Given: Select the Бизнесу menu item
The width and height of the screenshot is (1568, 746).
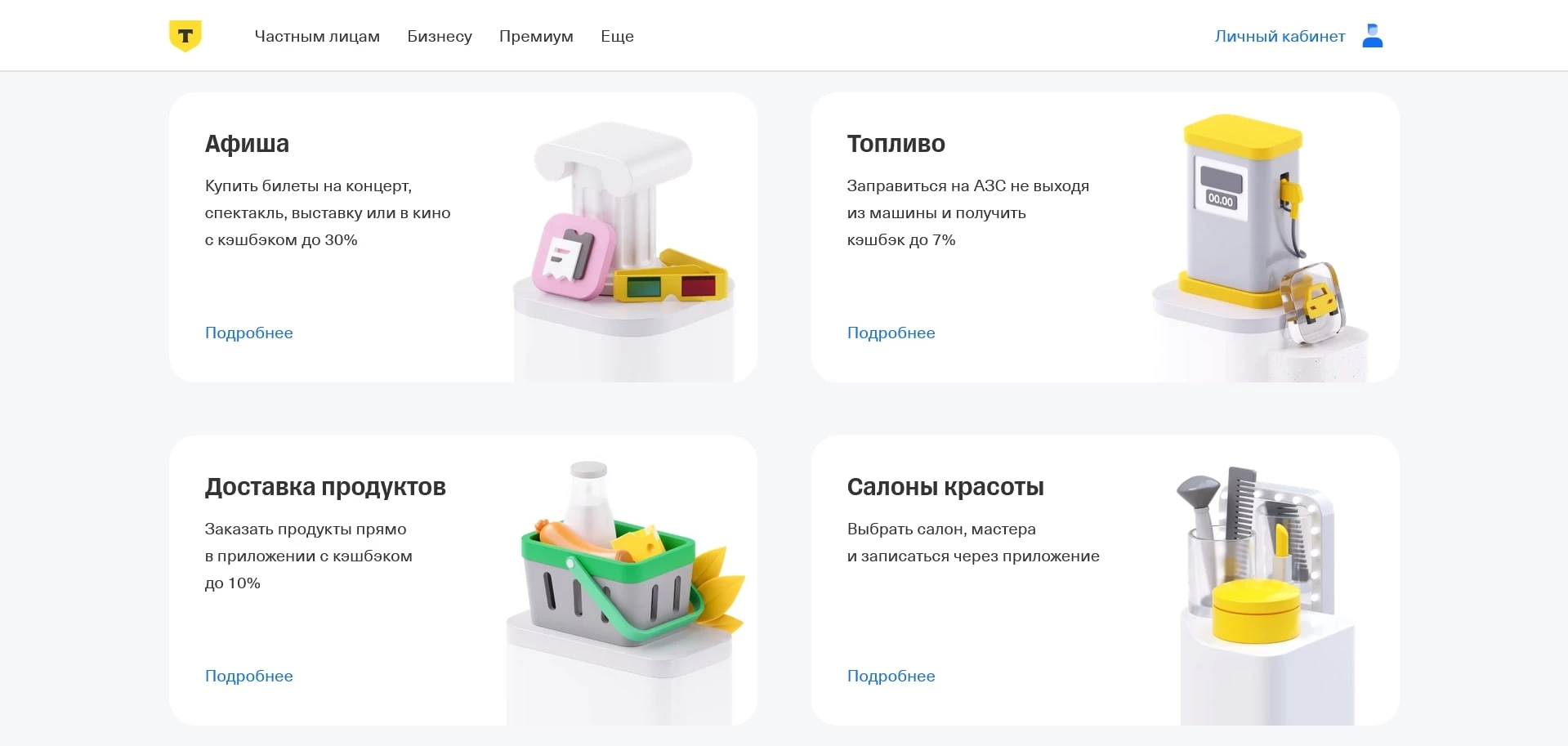Looking at the screenshot, I should point(440,36).
